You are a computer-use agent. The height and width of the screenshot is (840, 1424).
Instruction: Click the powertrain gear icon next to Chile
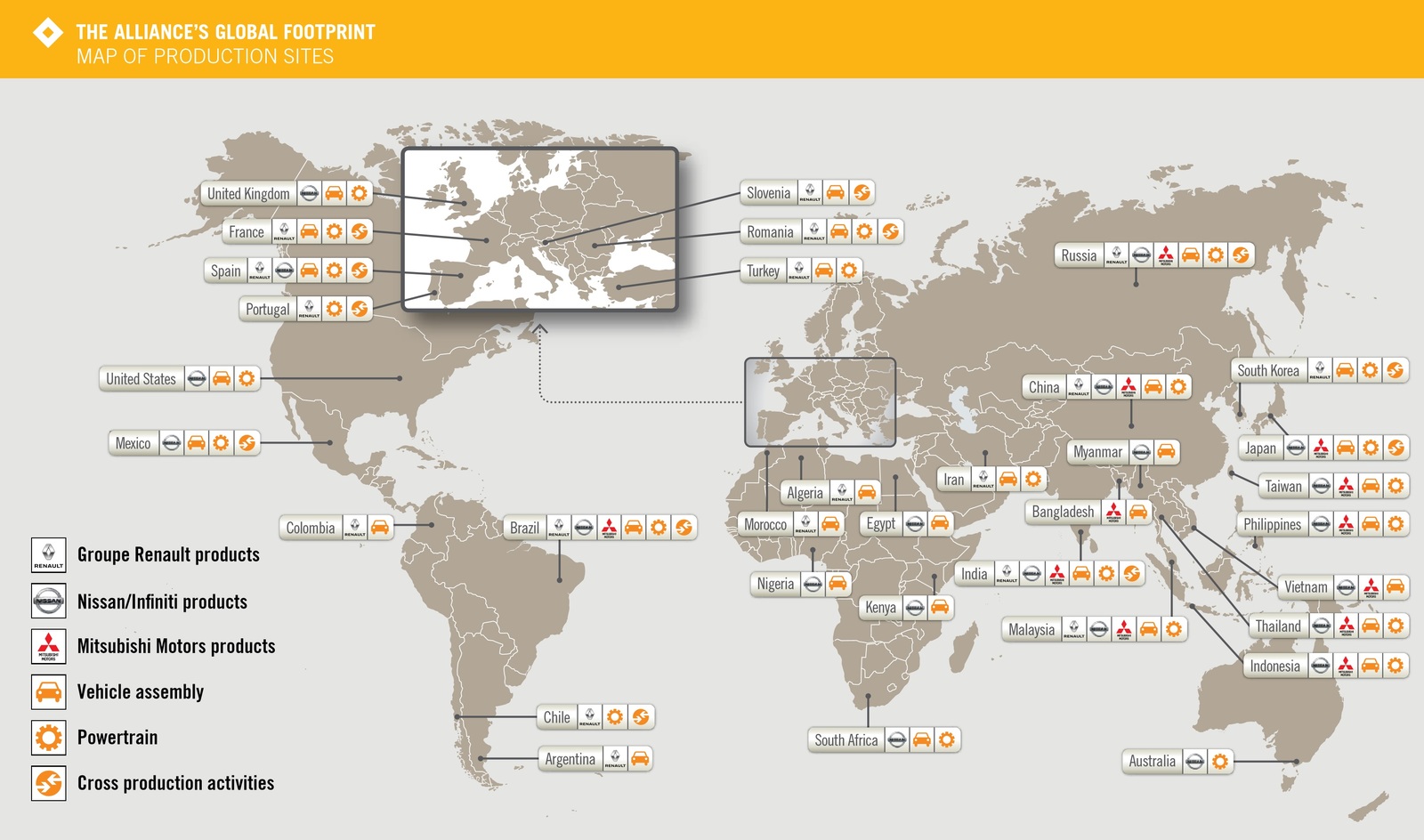pos(615,716)
